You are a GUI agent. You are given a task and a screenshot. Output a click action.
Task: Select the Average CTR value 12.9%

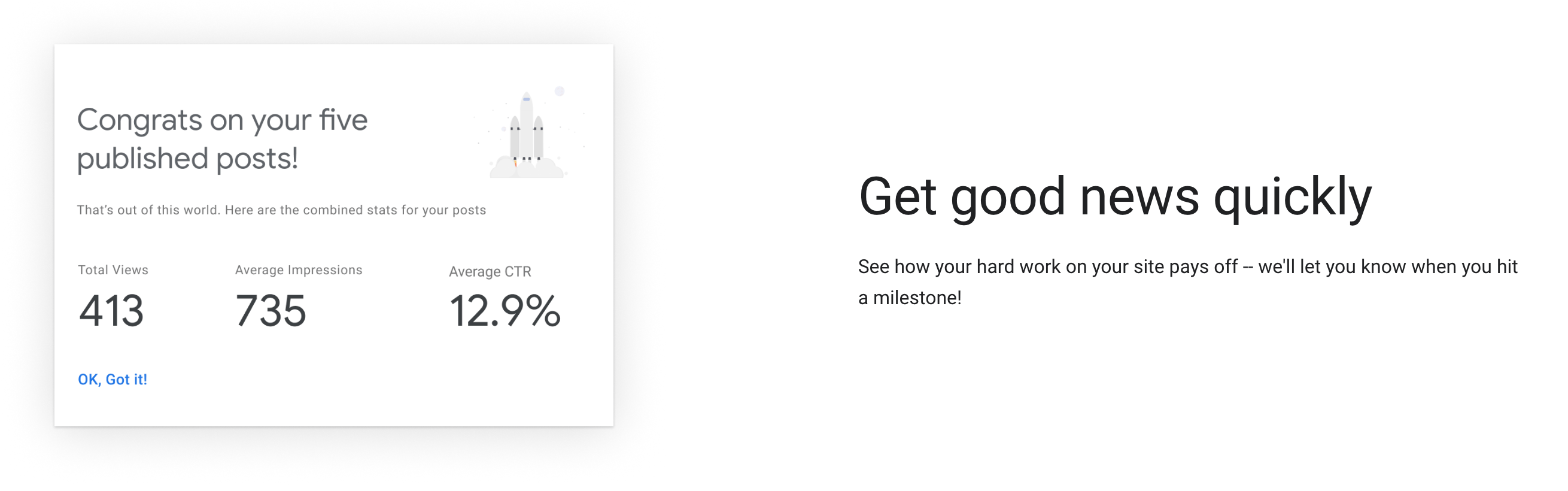click(505, 311)
